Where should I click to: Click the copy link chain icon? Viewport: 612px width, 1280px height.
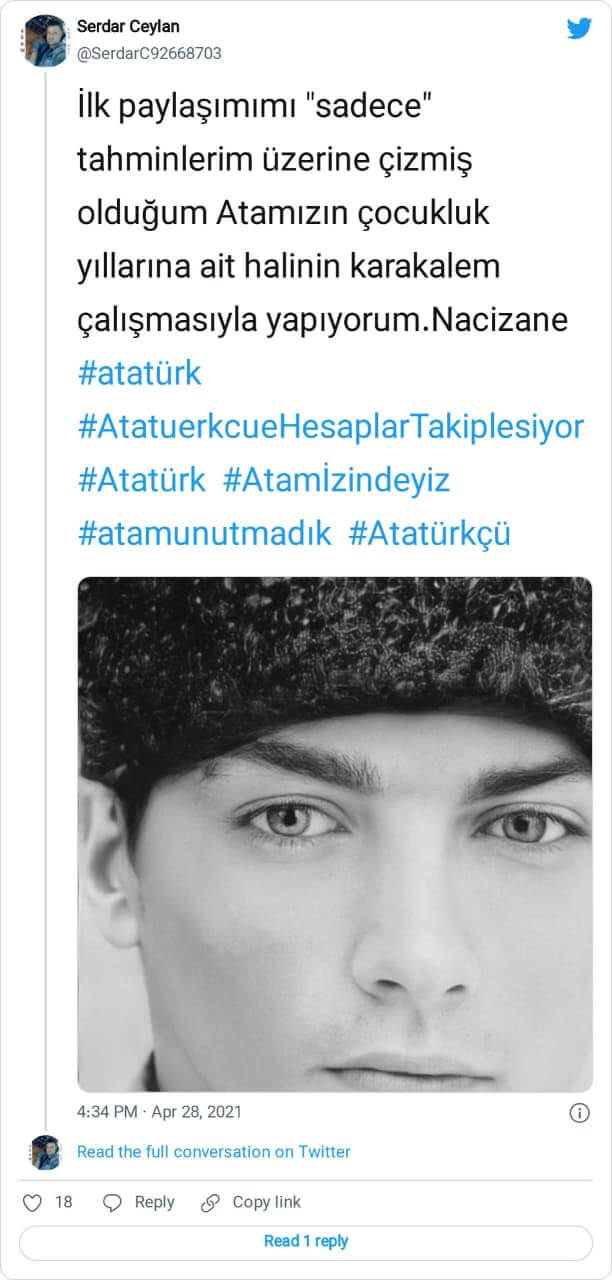210,1202
